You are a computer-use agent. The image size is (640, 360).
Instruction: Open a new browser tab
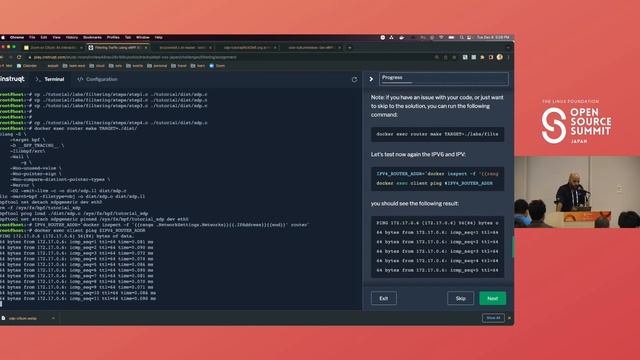pos(349,48)
